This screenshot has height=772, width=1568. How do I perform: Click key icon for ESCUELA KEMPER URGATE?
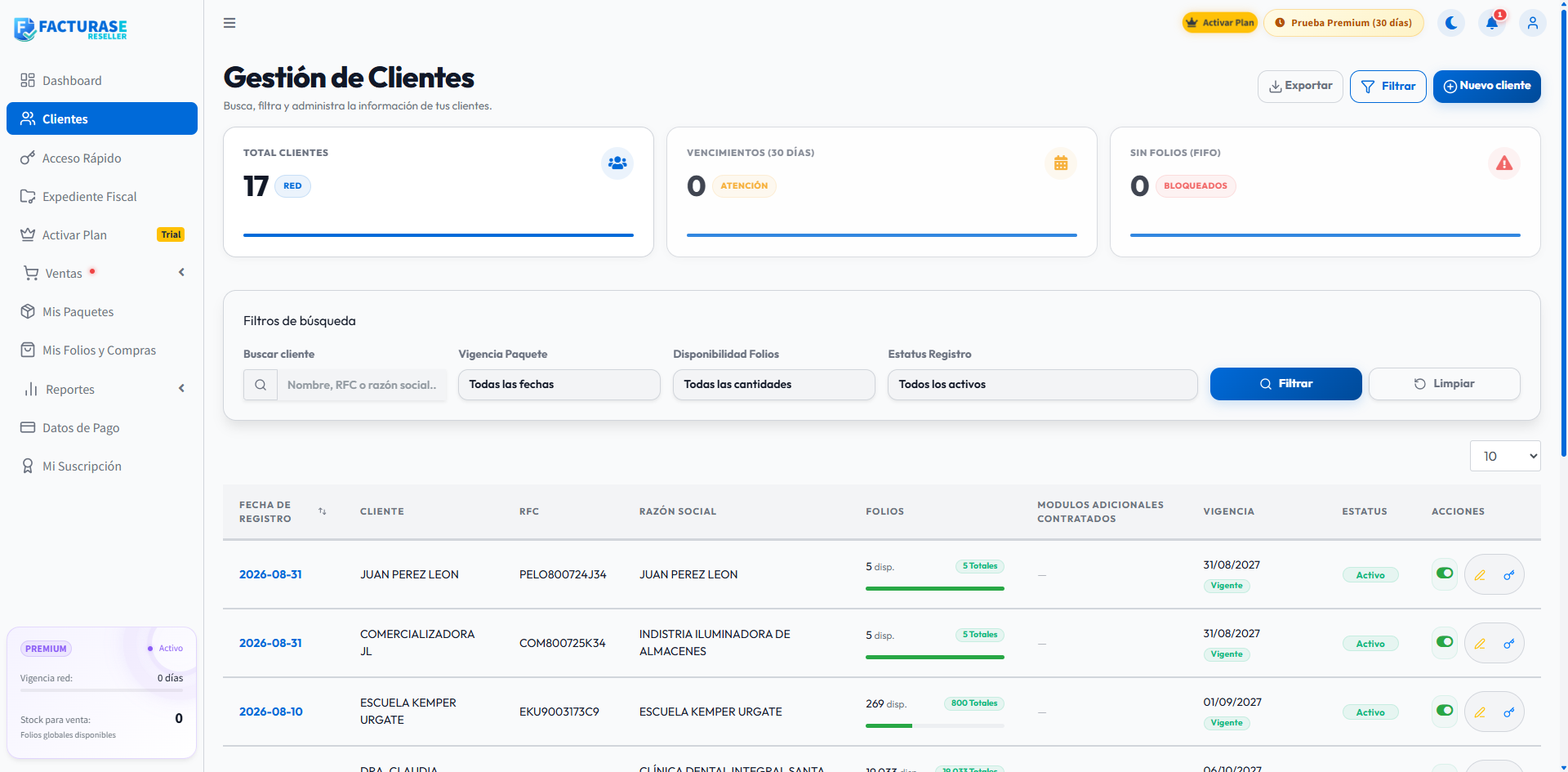pyautogui.click(x=1509, y=712)
